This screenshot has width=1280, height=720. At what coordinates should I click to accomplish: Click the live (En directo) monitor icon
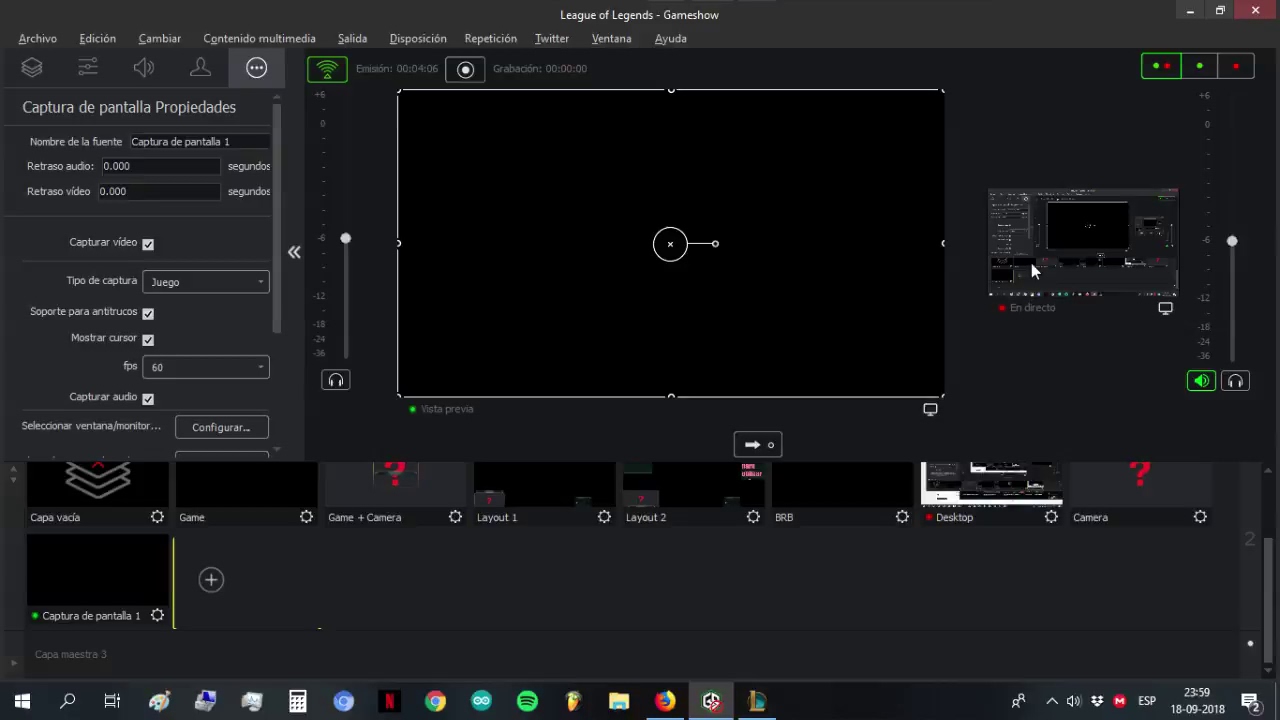tap(1165, 308)
